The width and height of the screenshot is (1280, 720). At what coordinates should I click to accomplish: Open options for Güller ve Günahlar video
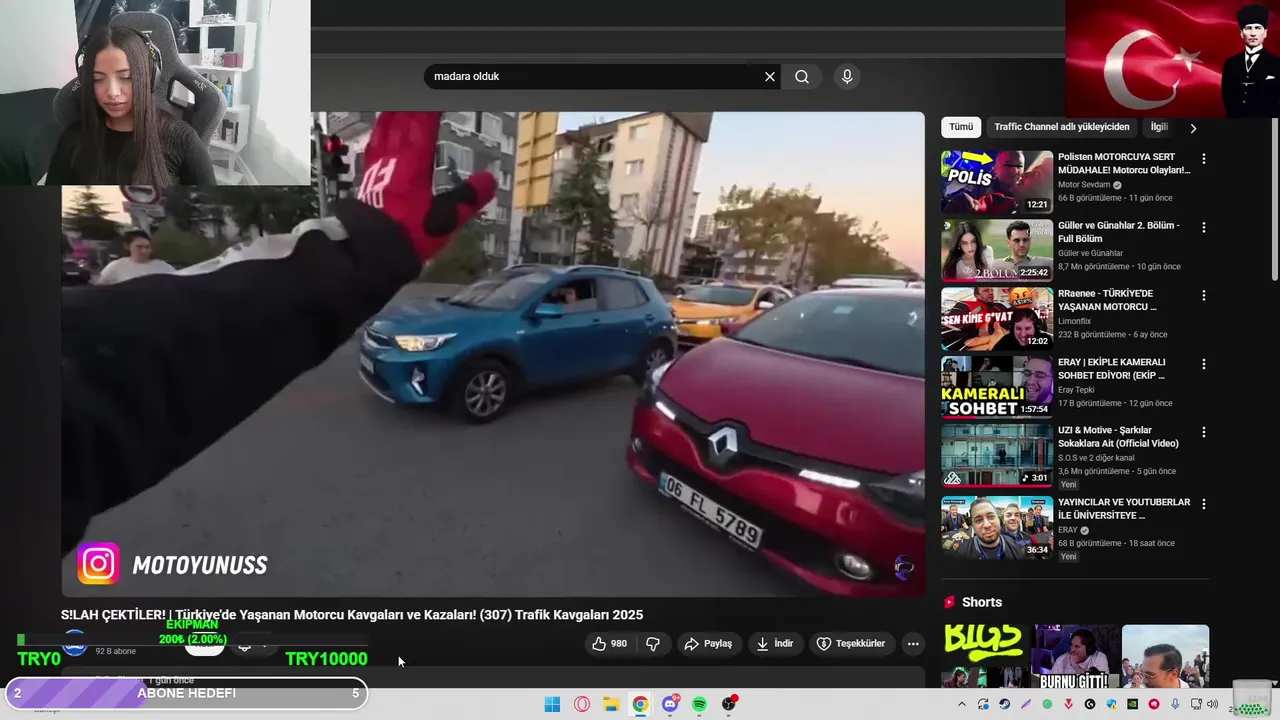click(x=1204, y=227)
